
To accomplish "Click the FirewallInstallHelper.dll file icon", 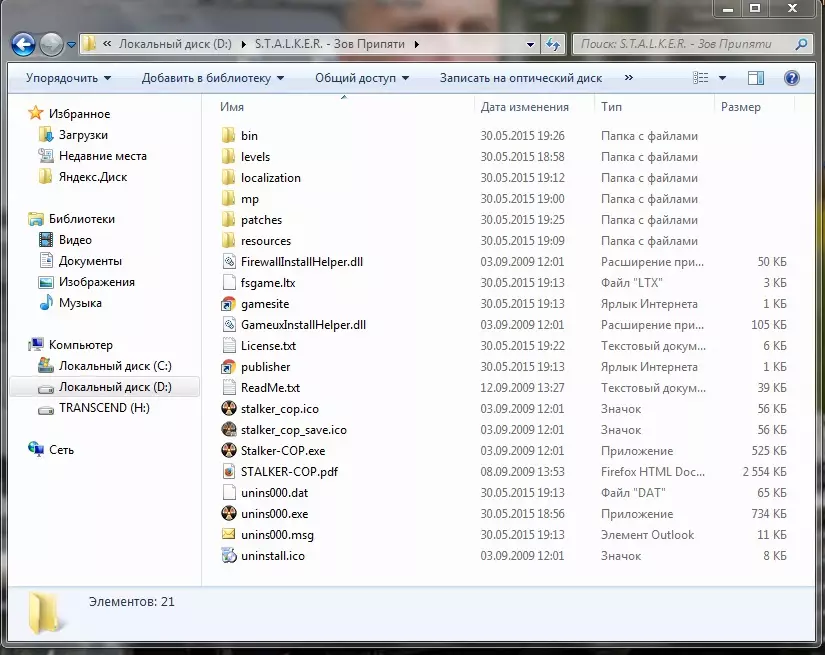I will pos(229,261).
